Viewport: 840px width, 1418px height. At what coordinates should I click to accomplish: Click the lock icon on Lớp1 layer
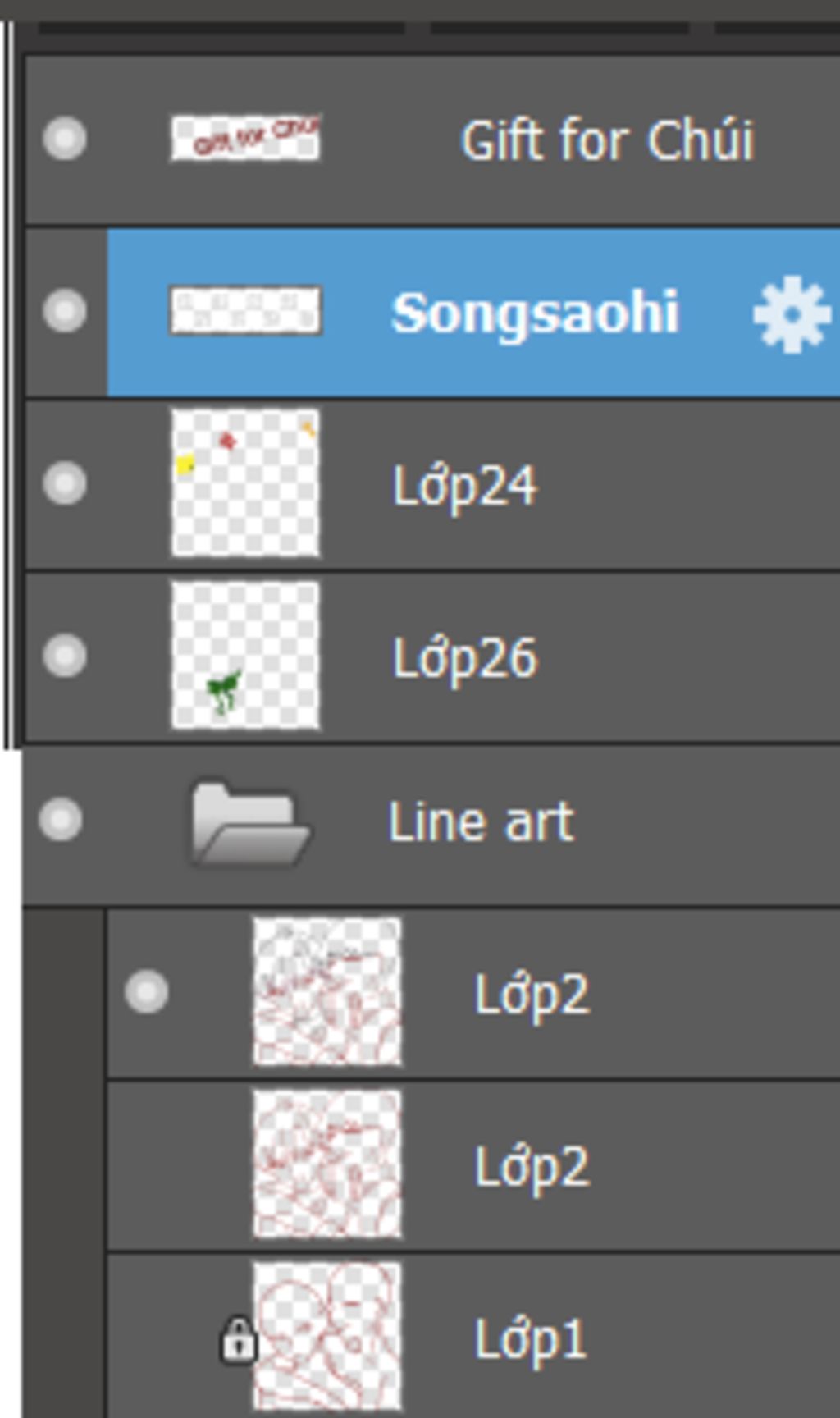click(x=238, y=1341)
